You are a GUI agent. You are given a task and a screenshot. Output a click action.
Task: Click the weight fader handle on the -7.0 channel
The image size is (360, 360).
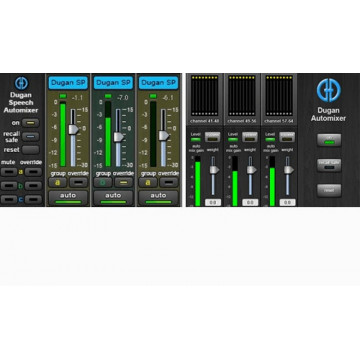pyautogui.click(x=118, y=137)
